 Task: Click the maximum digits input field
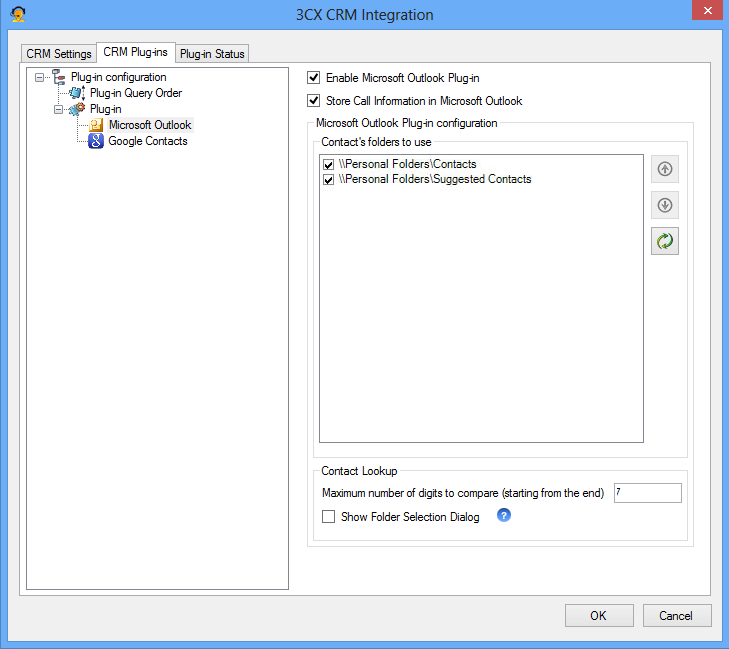[x=648, y=493]
